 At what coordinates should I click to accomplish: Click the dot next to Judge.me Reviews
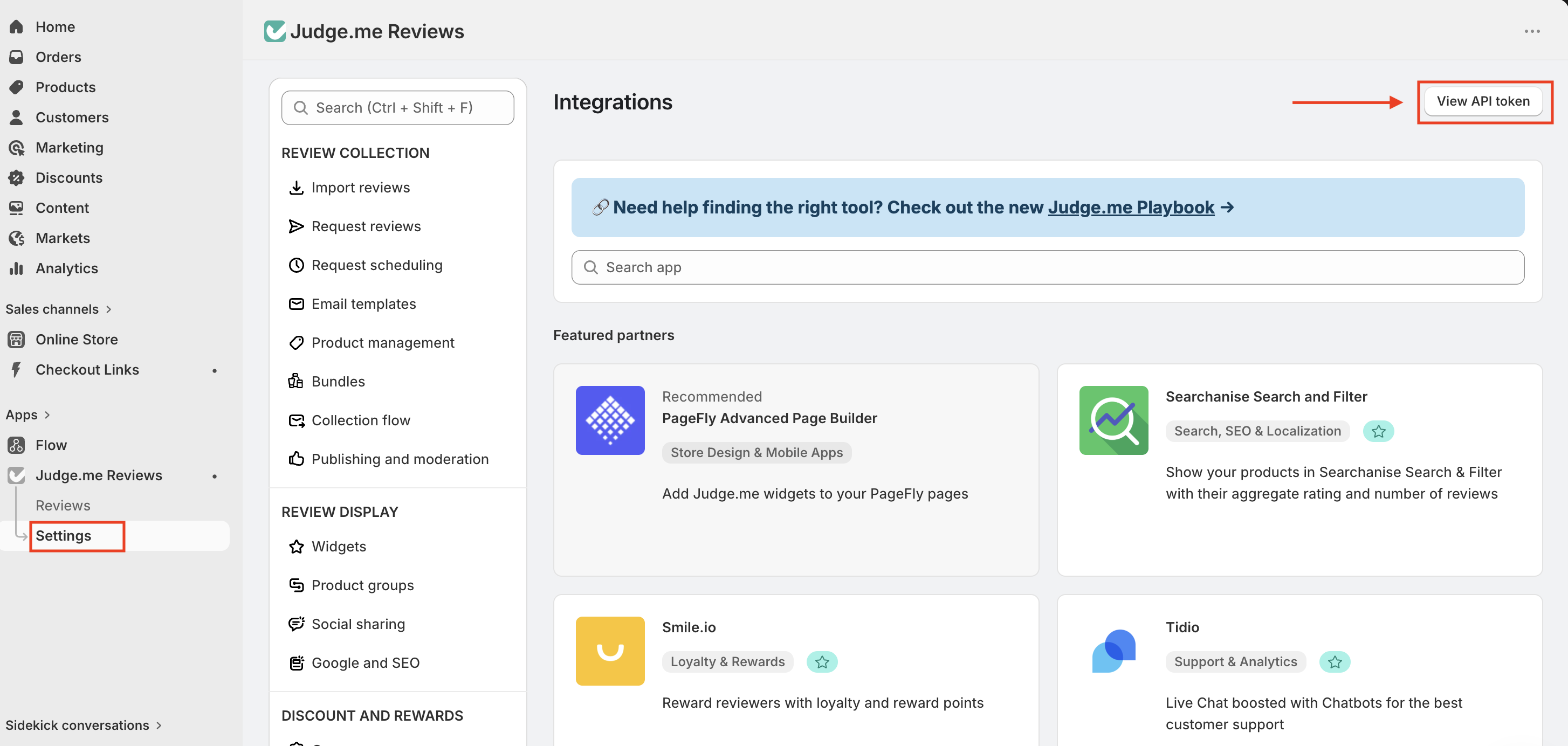click(x=214, y=476)
